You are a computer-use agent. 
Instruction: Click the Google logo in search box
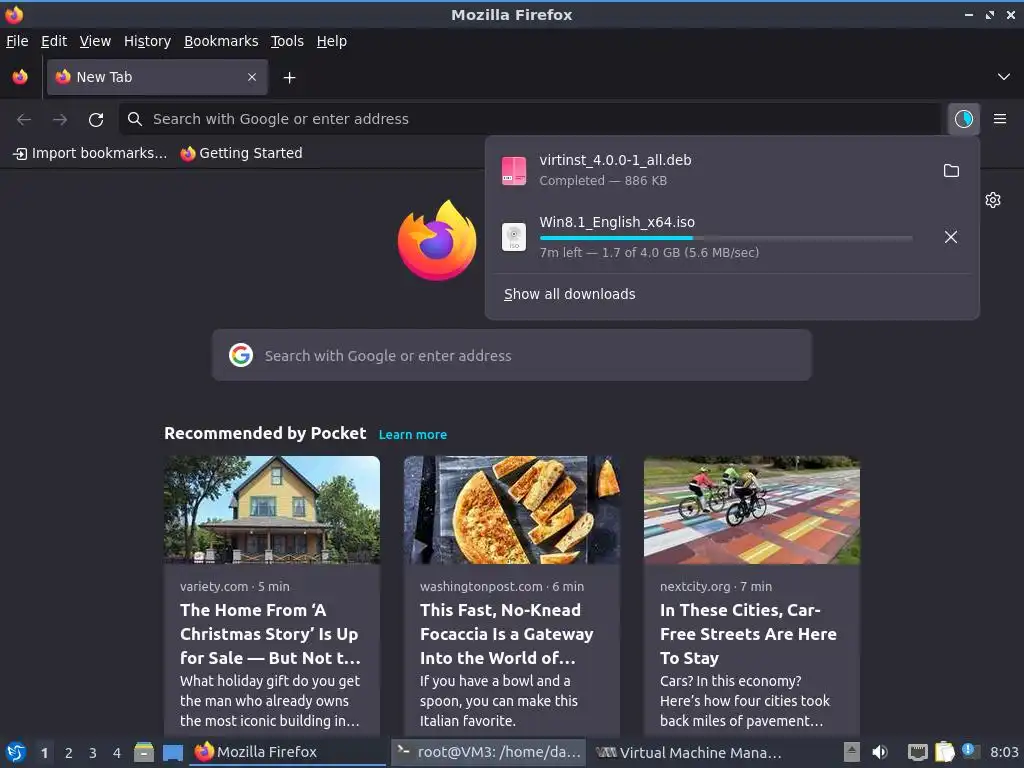241,355
